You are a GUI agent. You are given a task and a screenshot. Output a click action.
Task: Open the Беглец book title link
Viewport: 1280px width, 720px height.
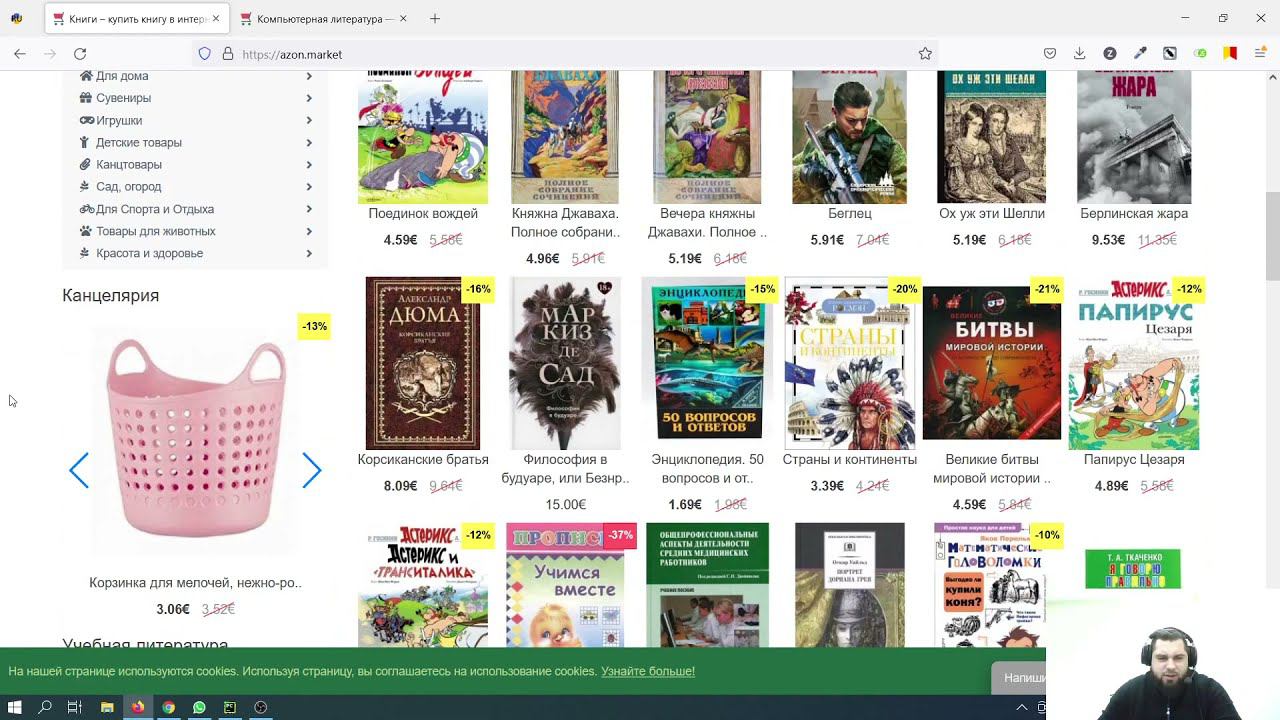[x=850, y=213]
